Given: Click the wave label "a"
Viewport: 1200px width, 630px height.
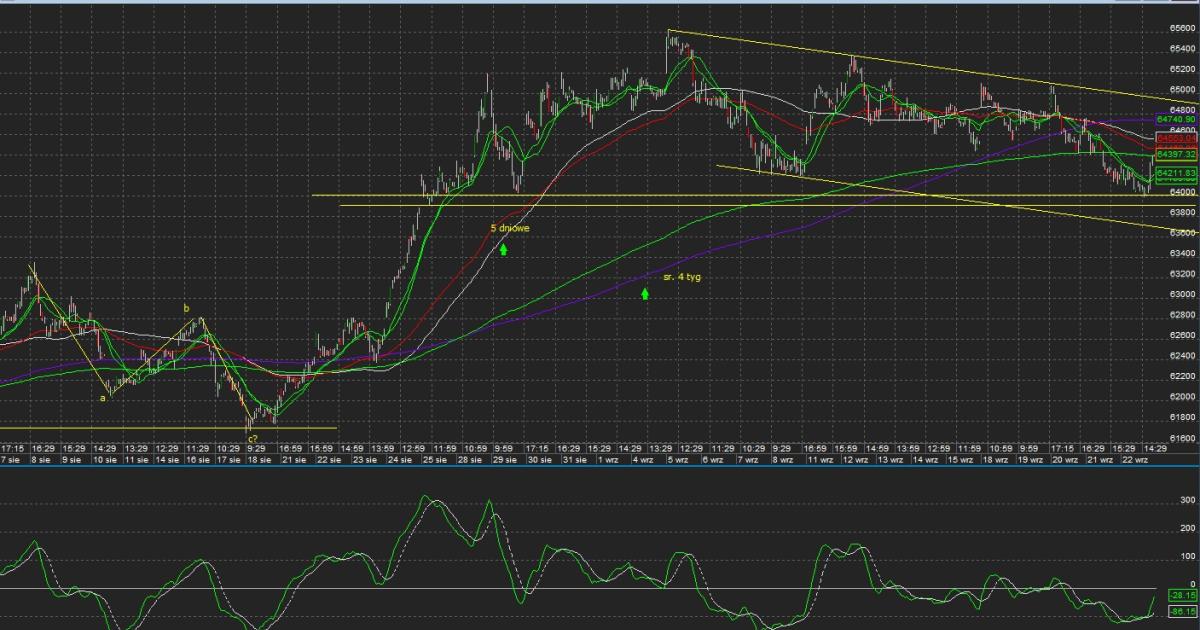Looking at the screenshot, I should [x=102, y=398].
